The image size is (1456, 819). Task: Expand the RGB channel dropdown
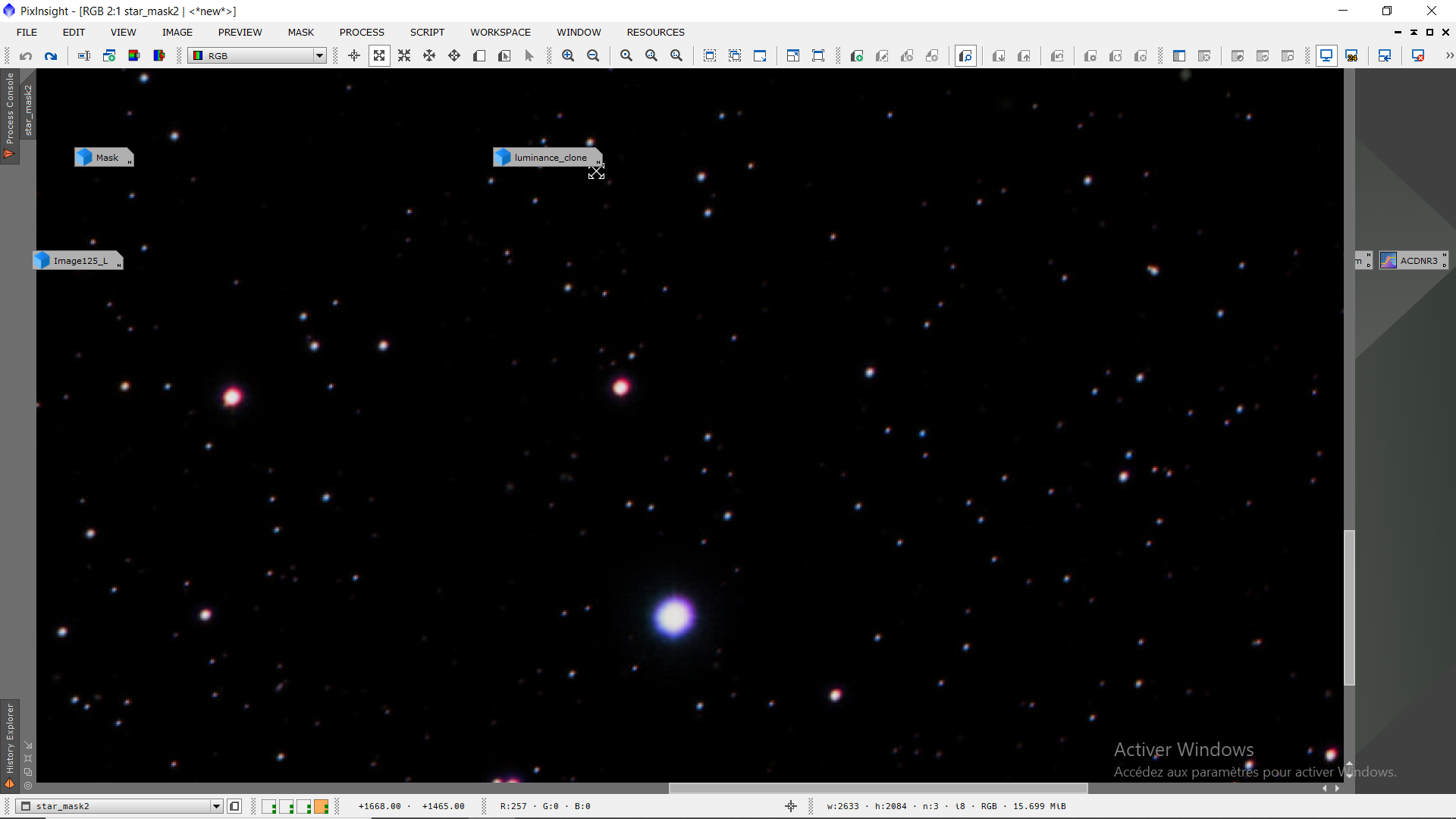(x=319, y=56)
